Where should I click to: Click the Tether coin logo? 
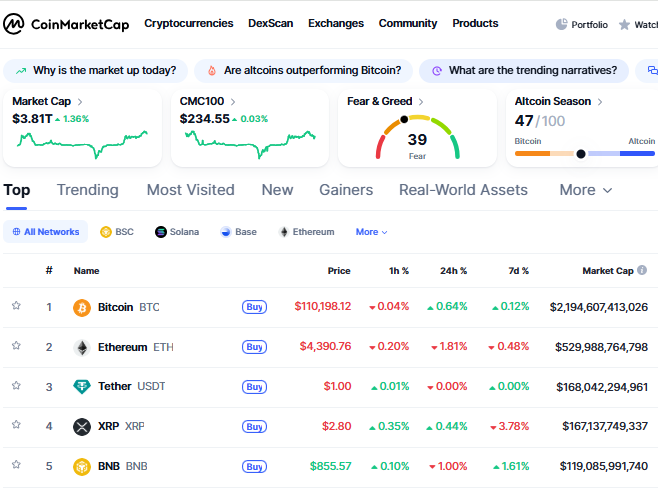click(x=82, y=387)
